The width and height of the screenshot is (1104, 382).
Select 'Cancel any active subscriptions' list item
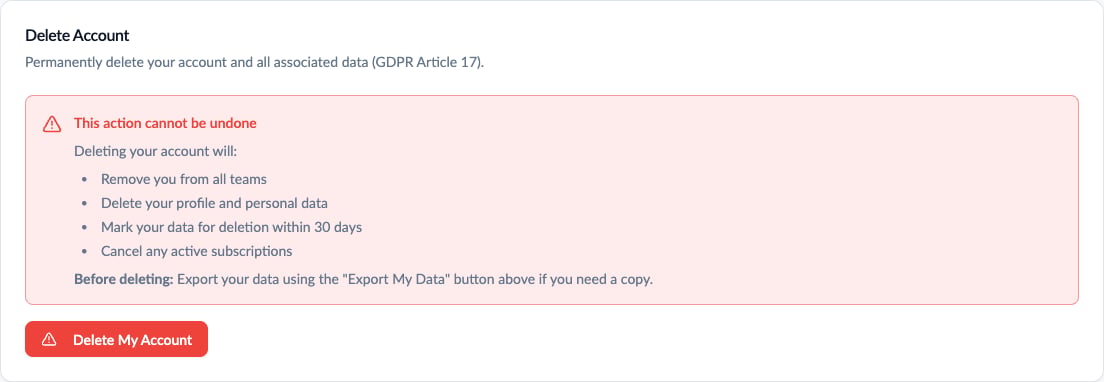196,250
